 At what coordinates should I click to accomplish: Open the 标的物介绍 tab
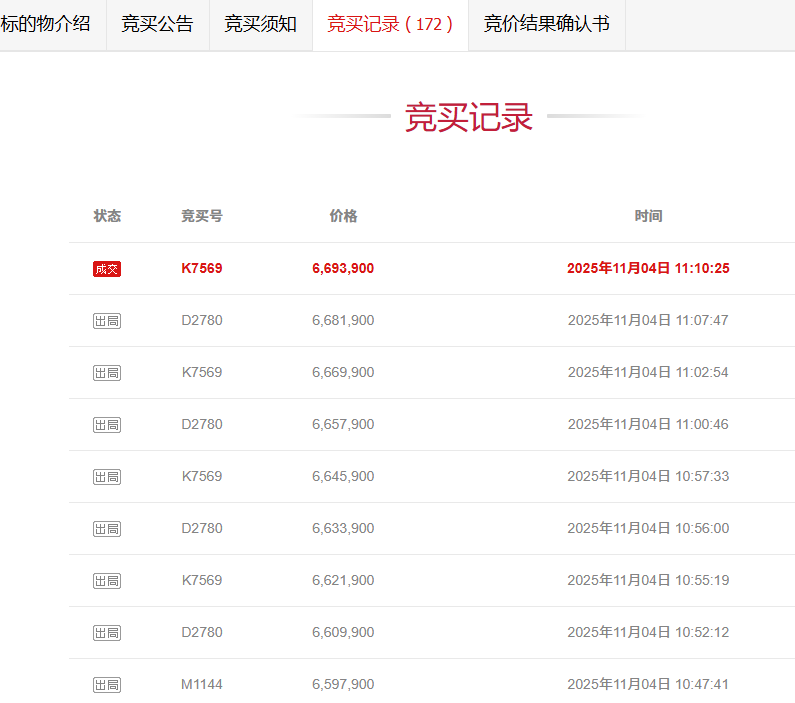coord(46,24)
